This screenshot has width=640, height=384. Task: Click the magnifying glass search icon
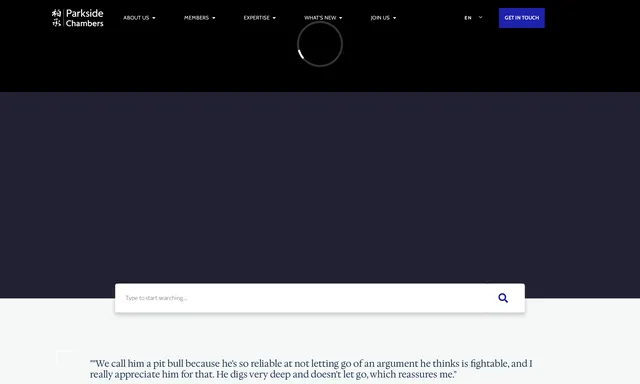(503, 298)
